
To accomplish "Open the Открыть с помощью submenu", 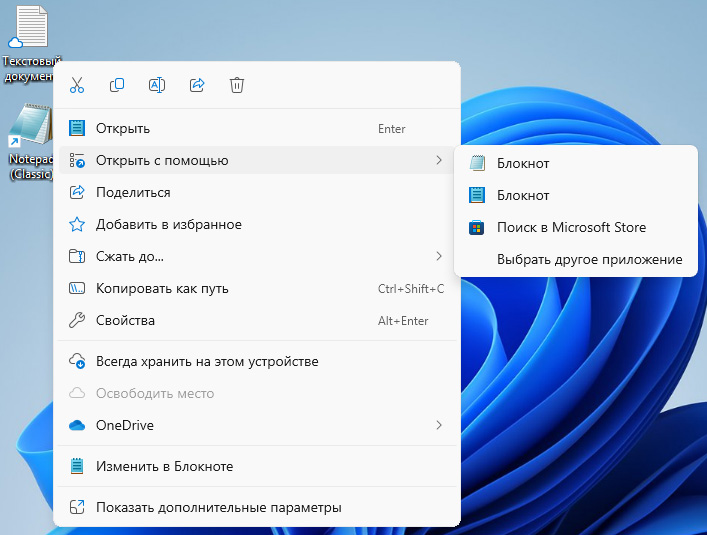I will click(x=257, y=160).
